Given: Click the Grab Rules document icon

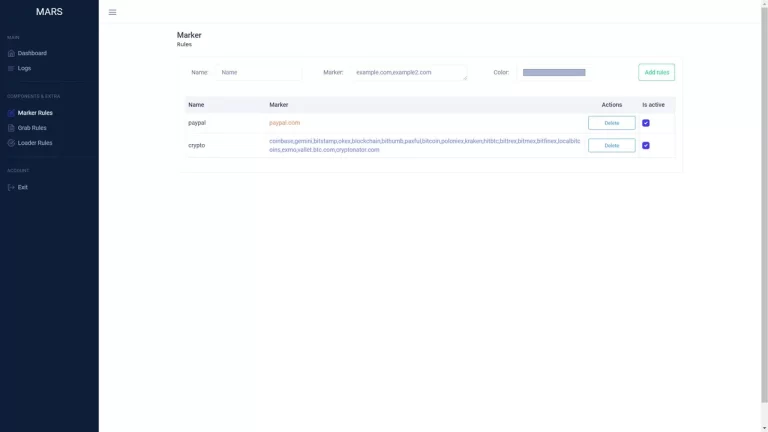Looking at the screenshot, I should (11, 128).
